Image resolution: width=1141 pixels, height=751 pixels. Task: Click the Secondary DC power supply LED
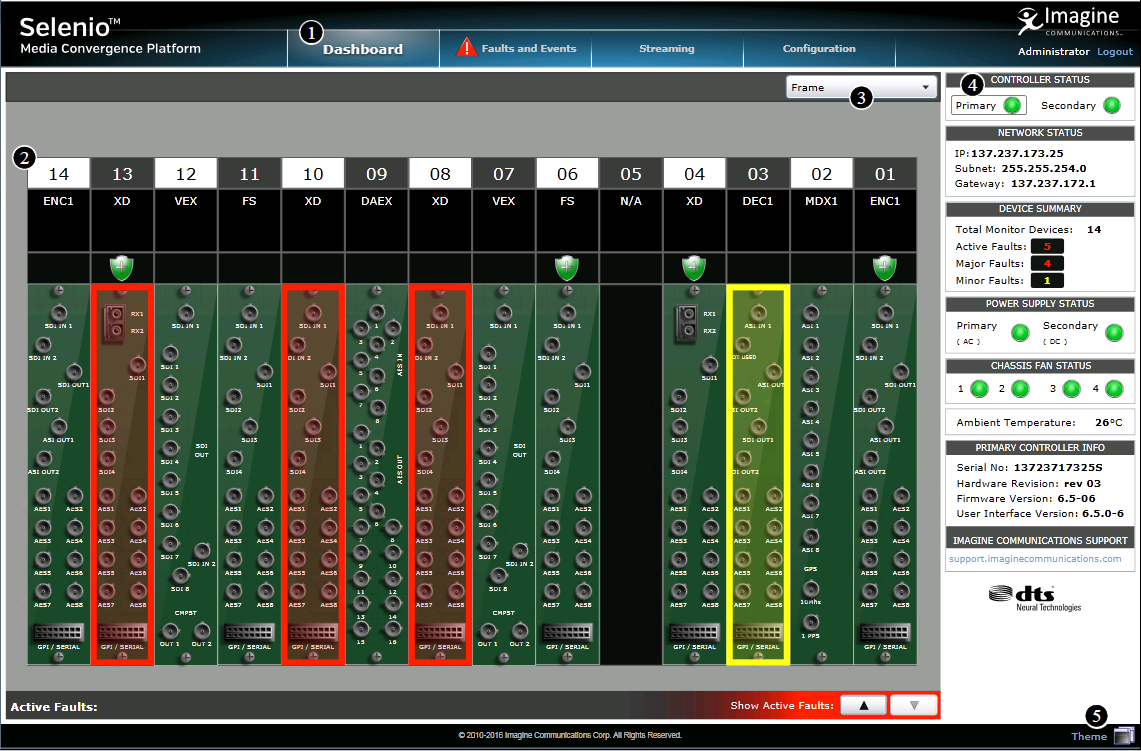coord(1114,333)
